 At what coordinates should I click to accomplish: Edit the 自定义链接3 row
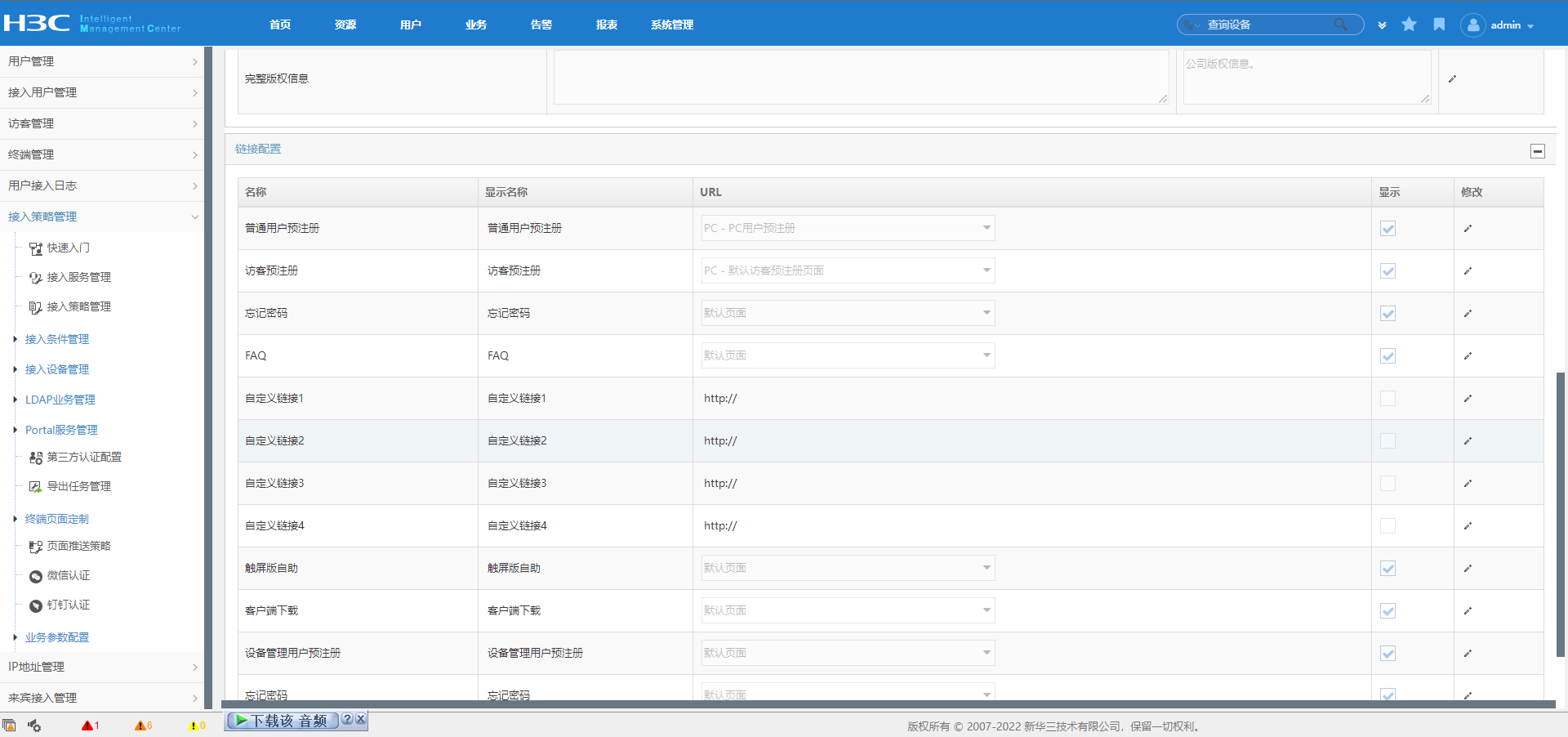coord(1468,484)
